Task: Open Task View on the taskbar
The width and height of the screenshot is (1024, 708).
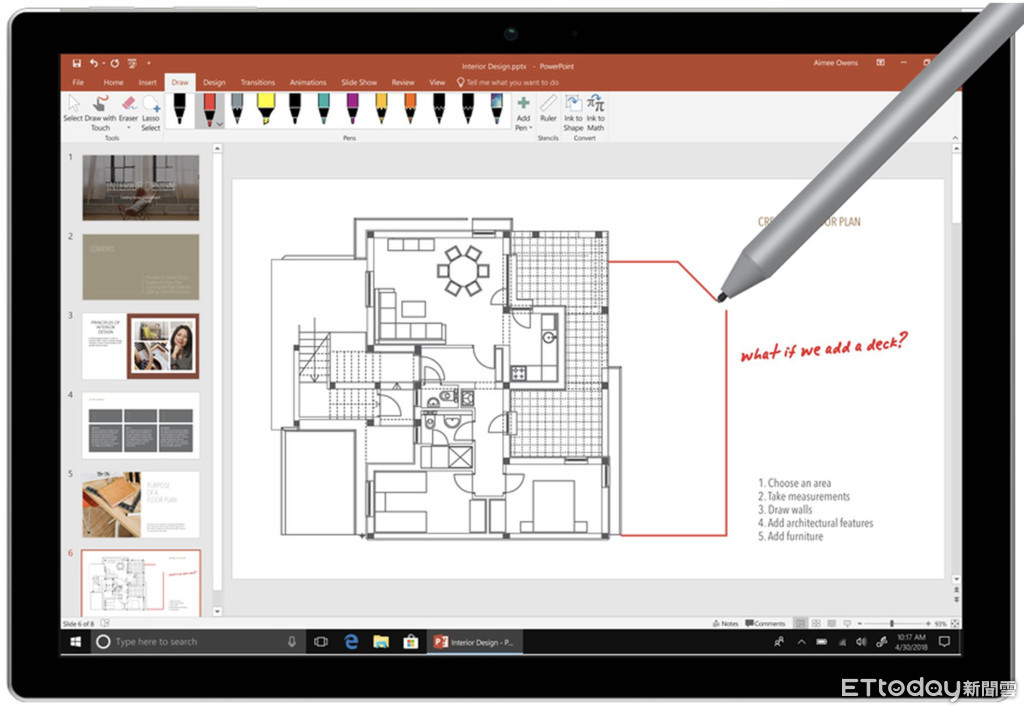Action: click(x=321, y=641)
